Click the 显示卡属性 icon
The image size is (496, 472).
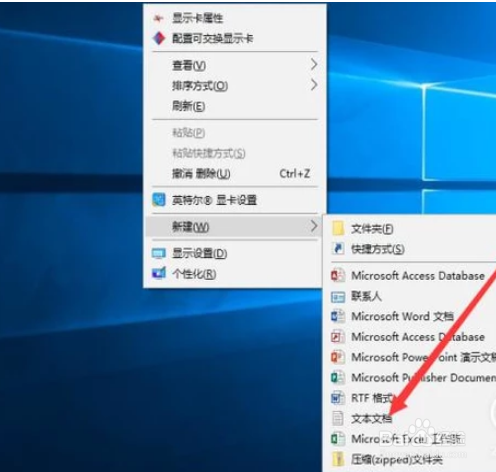158,18
